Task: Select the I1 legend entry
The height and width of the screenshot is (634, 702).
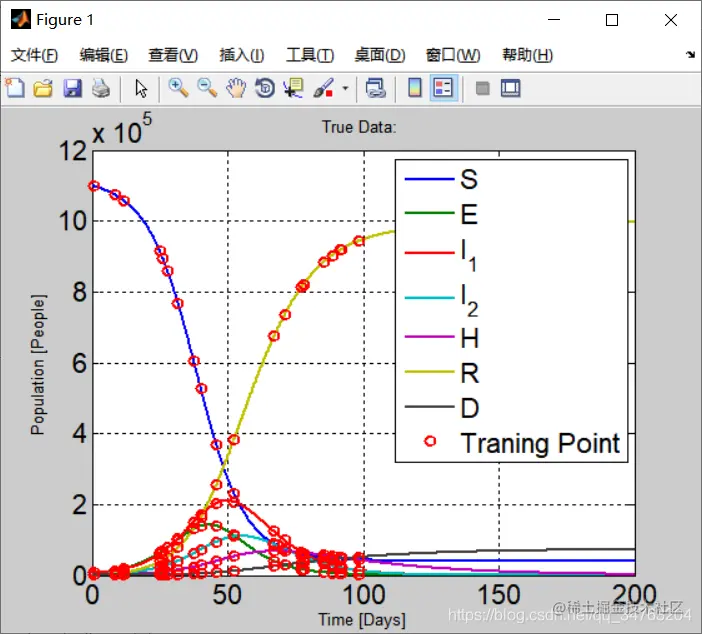Action: click(x=441, y=254)
